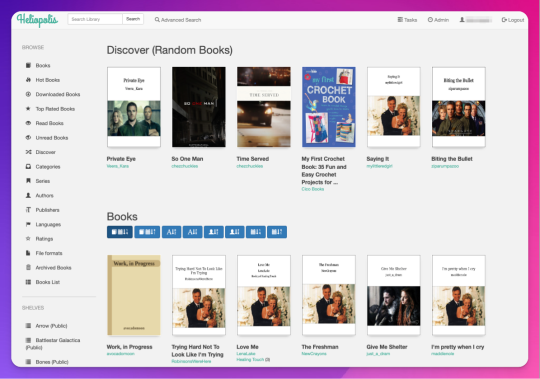Open The Freshman book cover
The image size is (540, 379).
point(329,295)
